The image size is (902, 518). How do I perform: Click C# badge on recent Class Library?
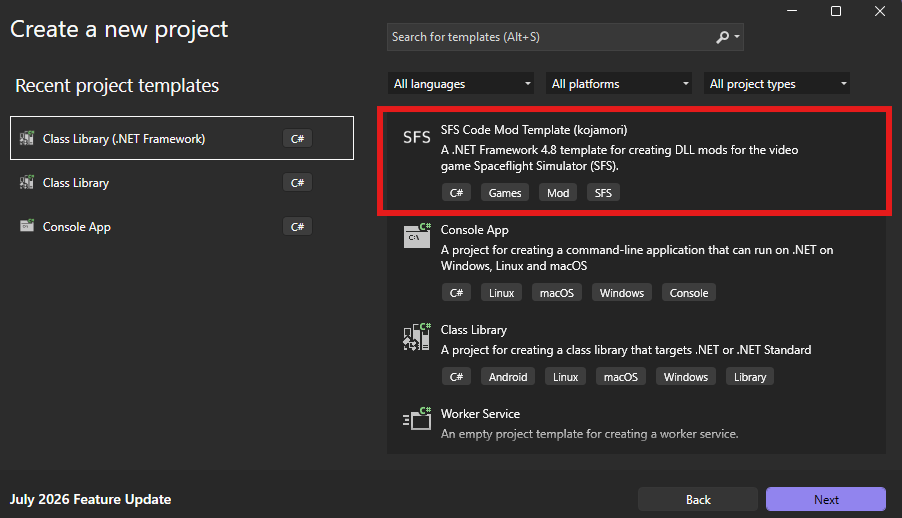(297, 182)
